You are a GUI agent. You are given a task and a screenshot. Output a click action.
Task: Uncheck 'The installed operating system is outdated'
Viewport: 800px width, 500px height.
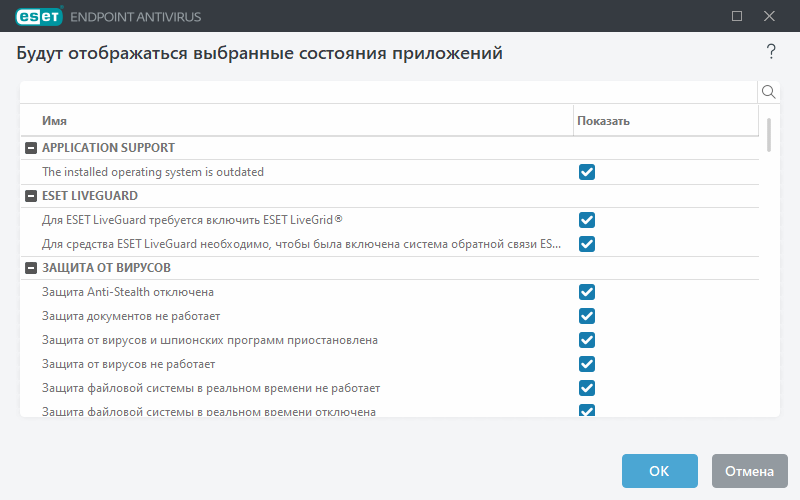(587, 172)
